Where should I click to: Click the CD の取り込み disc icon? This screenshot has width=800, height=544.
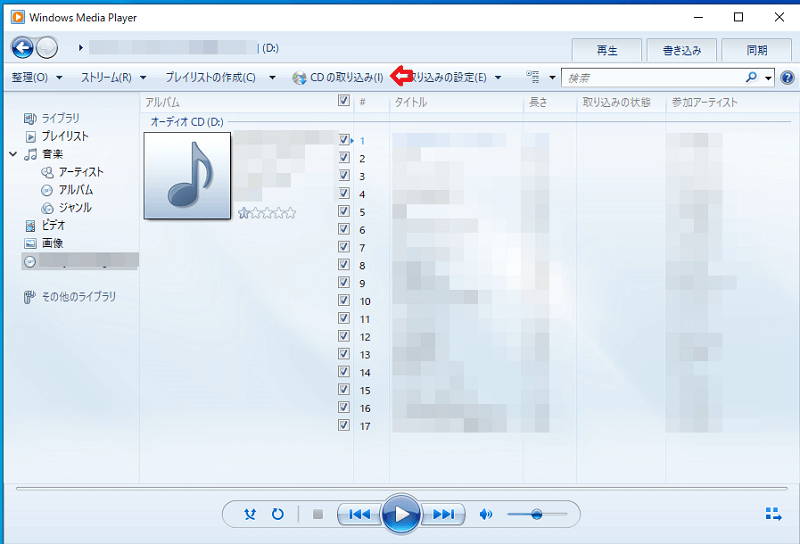pos(299,78)
